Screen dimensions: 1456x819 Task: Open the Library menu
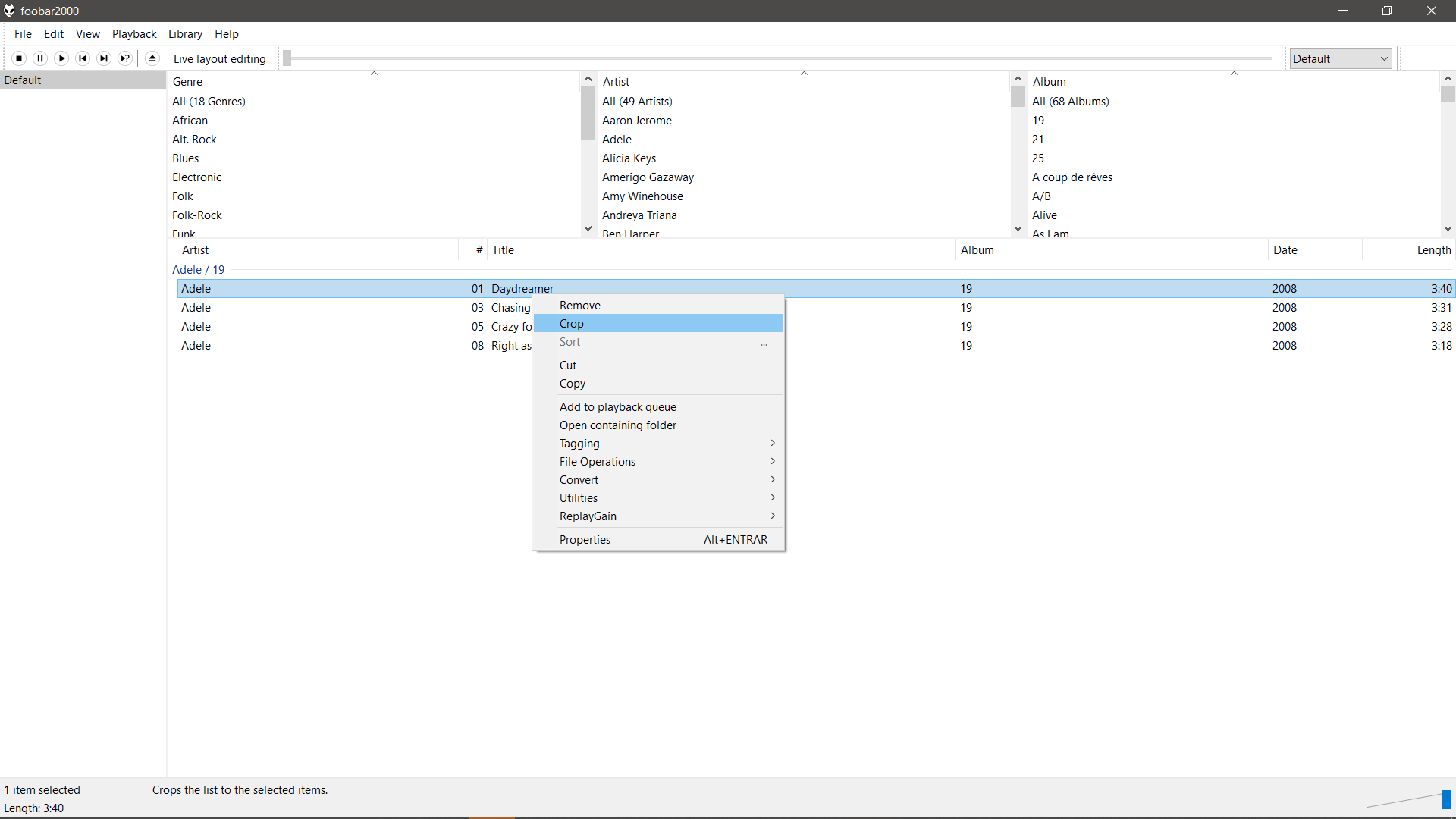(185, 33)
